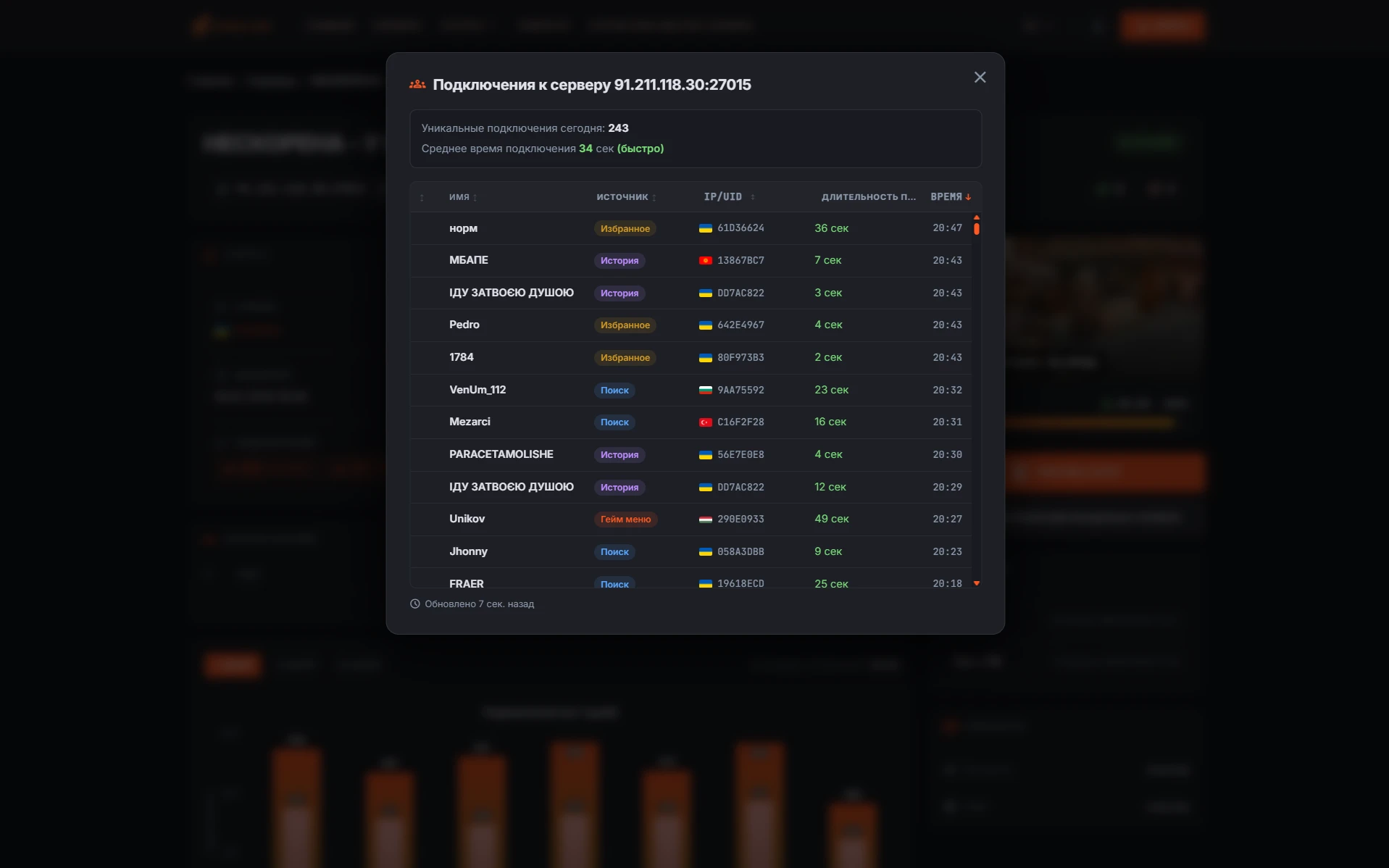Click the clock icon beside Обновлено text

(x=415, y=604)
